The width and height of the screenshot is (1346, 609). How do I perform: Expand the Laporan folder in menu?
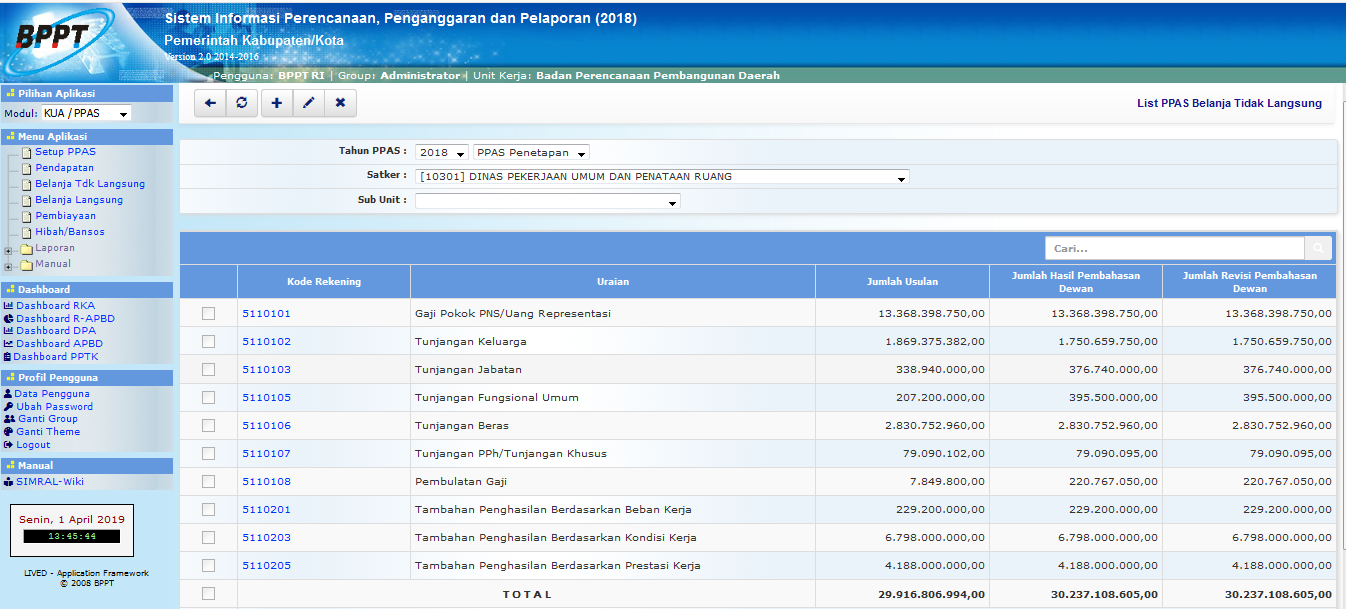coord(9,249)
